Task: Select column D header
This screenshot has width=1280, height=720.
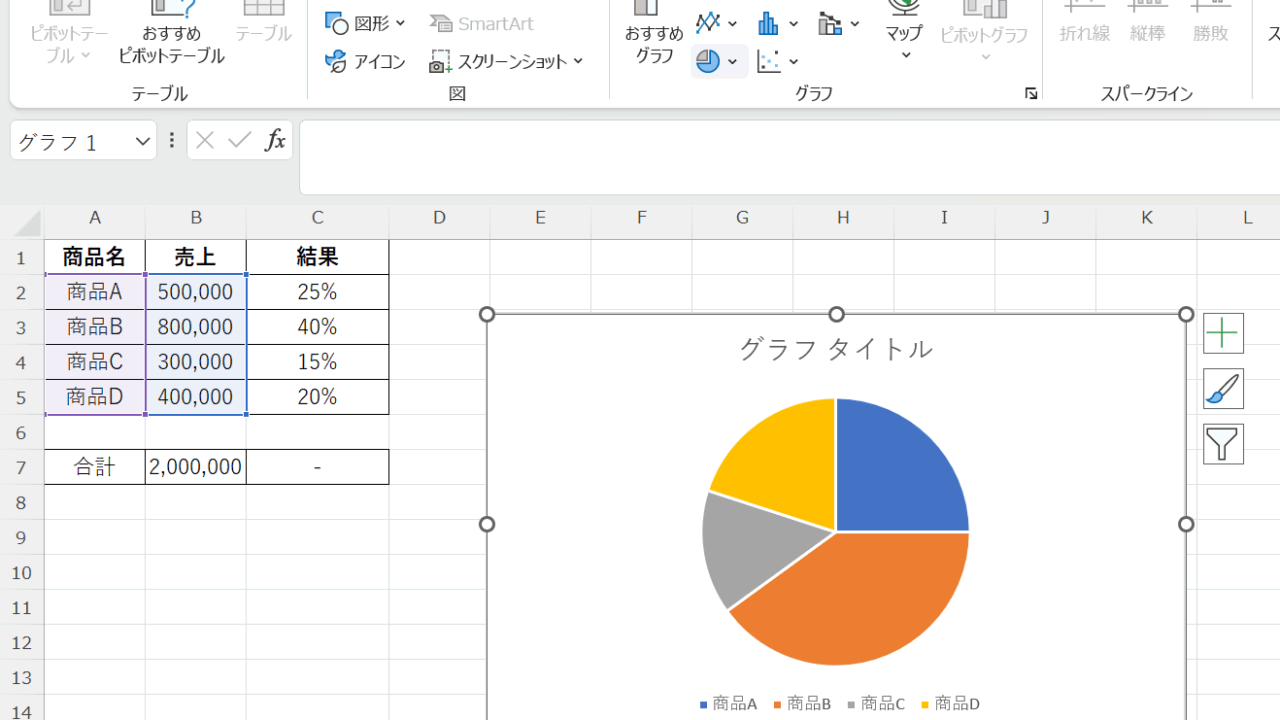Action: point(439,218)
